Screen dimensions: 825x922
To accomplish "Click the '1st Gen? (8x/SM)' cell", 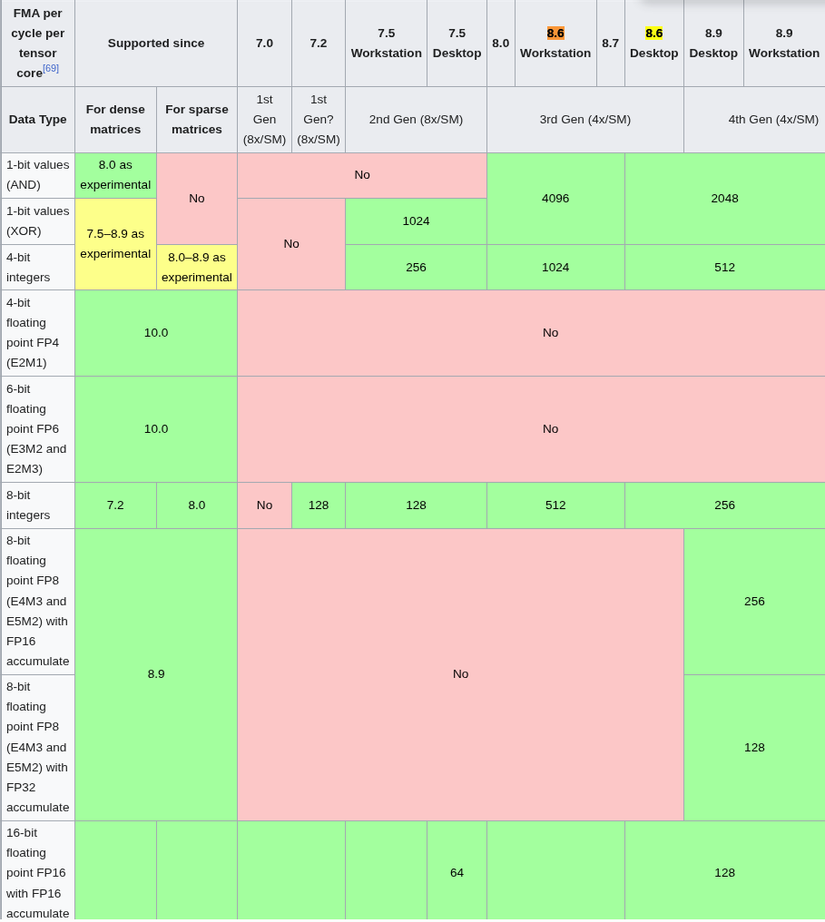I will (318, 119).
